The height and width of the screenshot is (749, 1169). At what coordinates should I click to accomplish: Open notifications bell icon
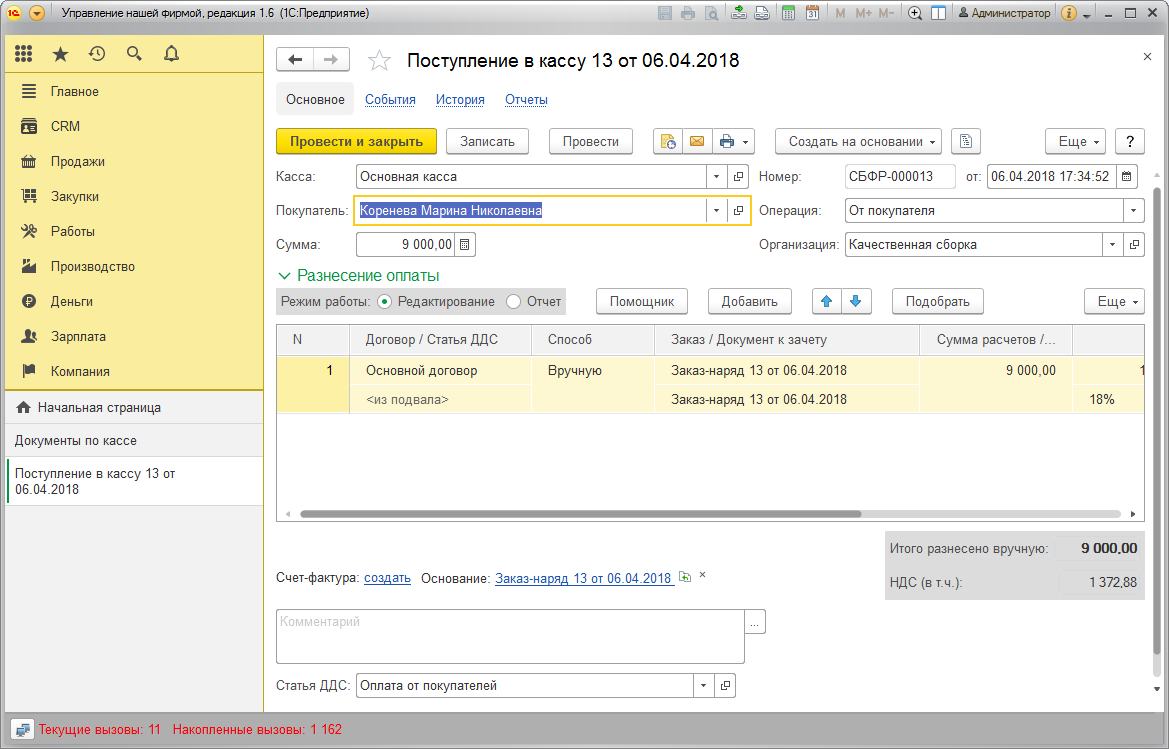coord(171,54)
